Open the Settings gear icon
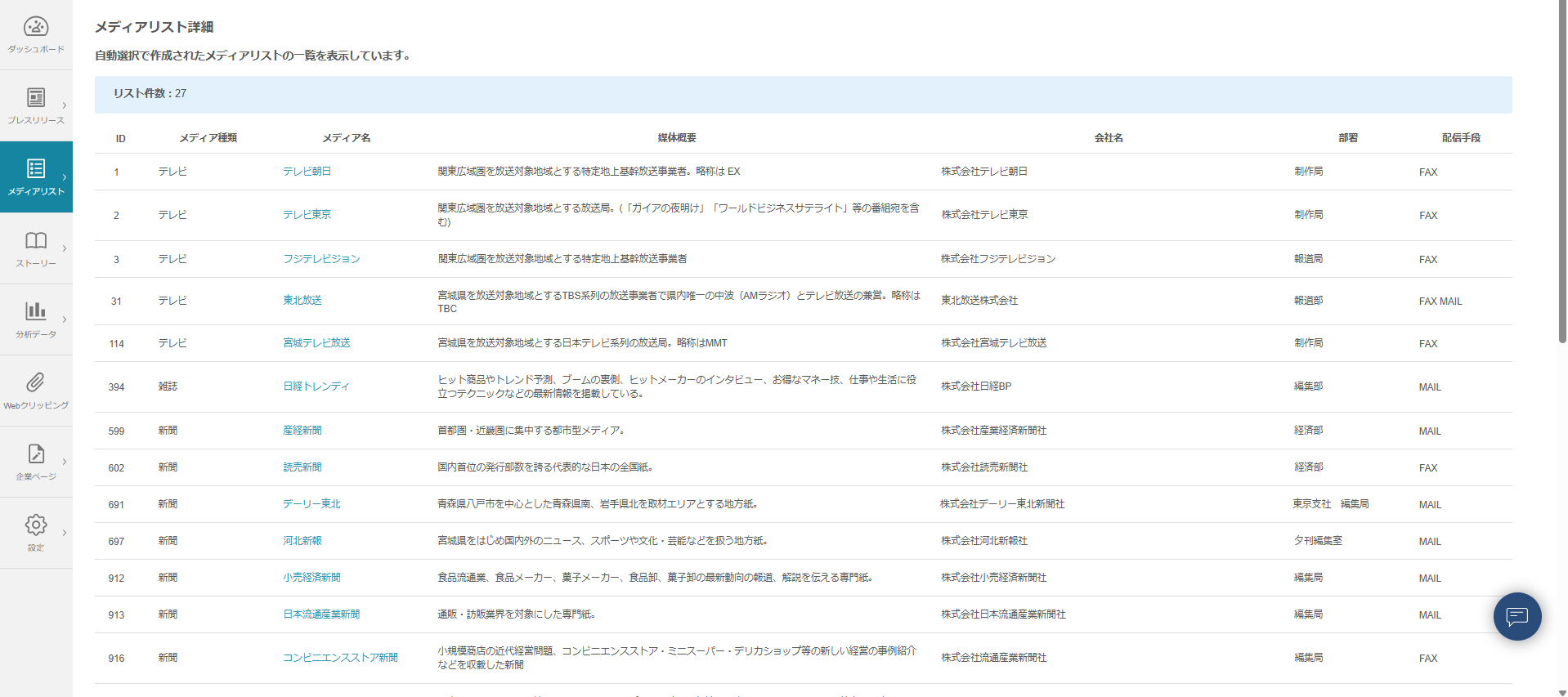The width and height of the screenshot is (1568, 697). 36,525
